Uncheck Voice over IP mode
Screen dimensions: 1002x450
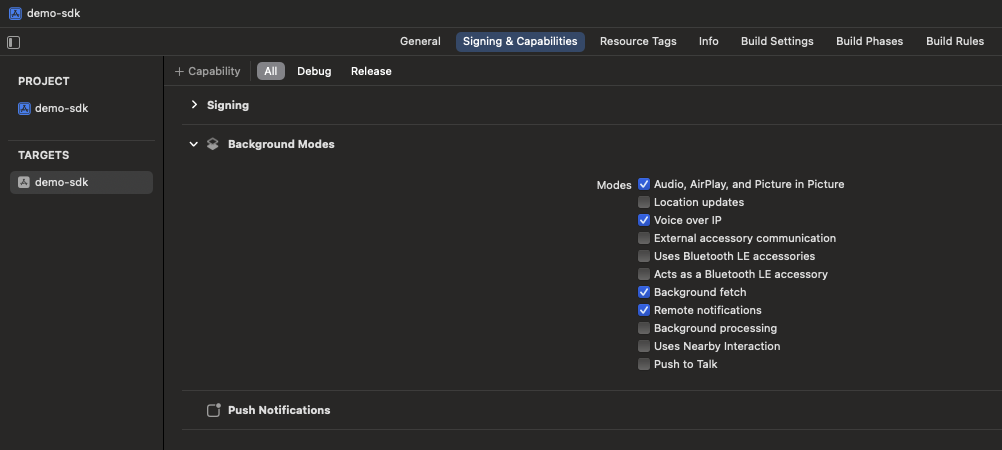(644, 220)
